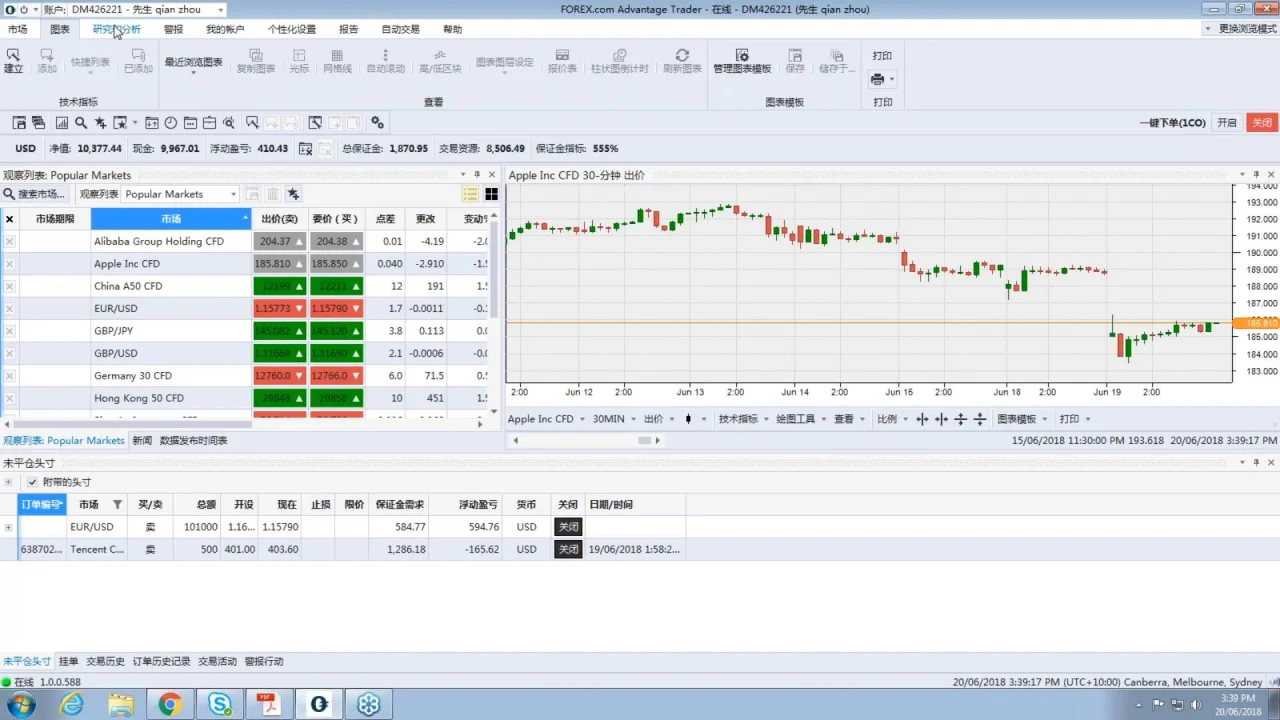Image resolution: width=1280 pixels, height=720 pixels.
Task: Open the 技术指标 dropdown in chart toolbar
Action: click(744, 419)
